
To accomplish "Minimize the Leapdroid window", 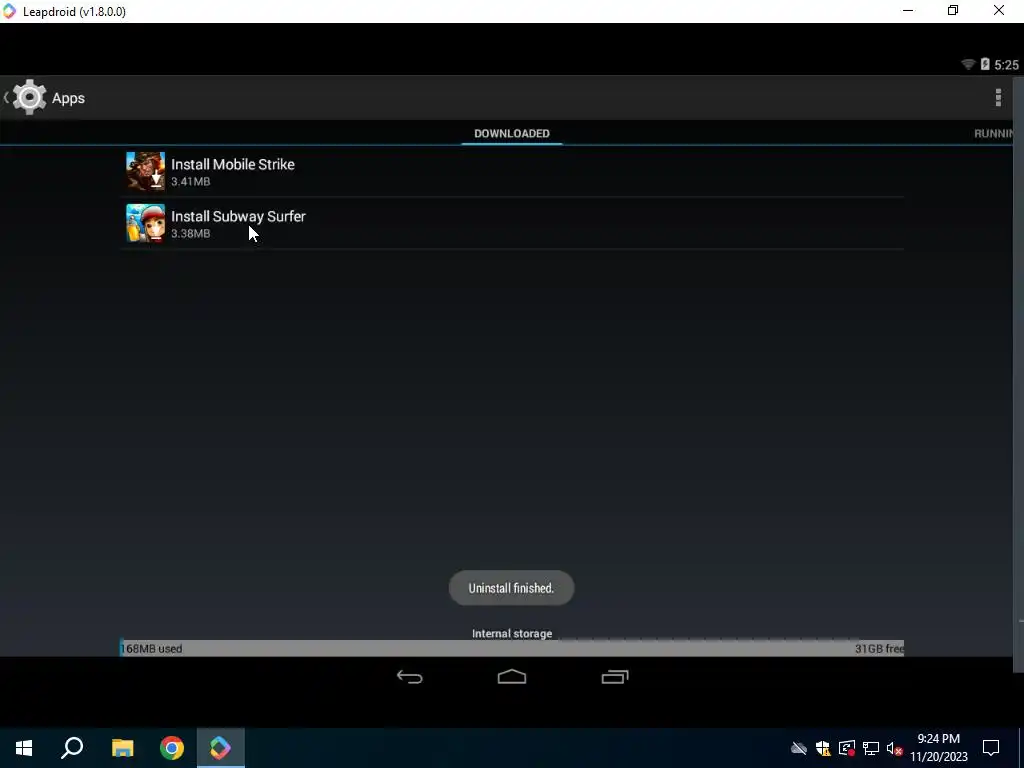I will [908, 11].
